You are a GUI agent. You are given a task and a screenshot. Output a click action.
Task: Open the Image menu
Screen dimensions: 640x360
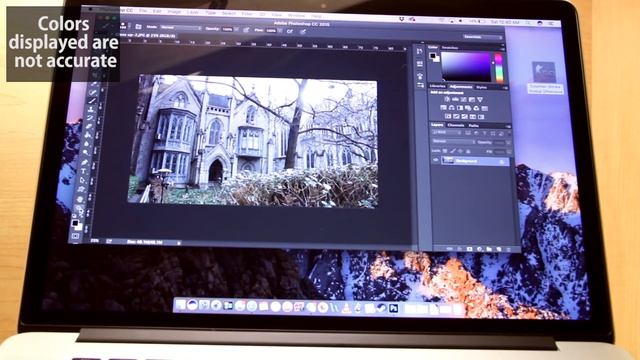174,12
